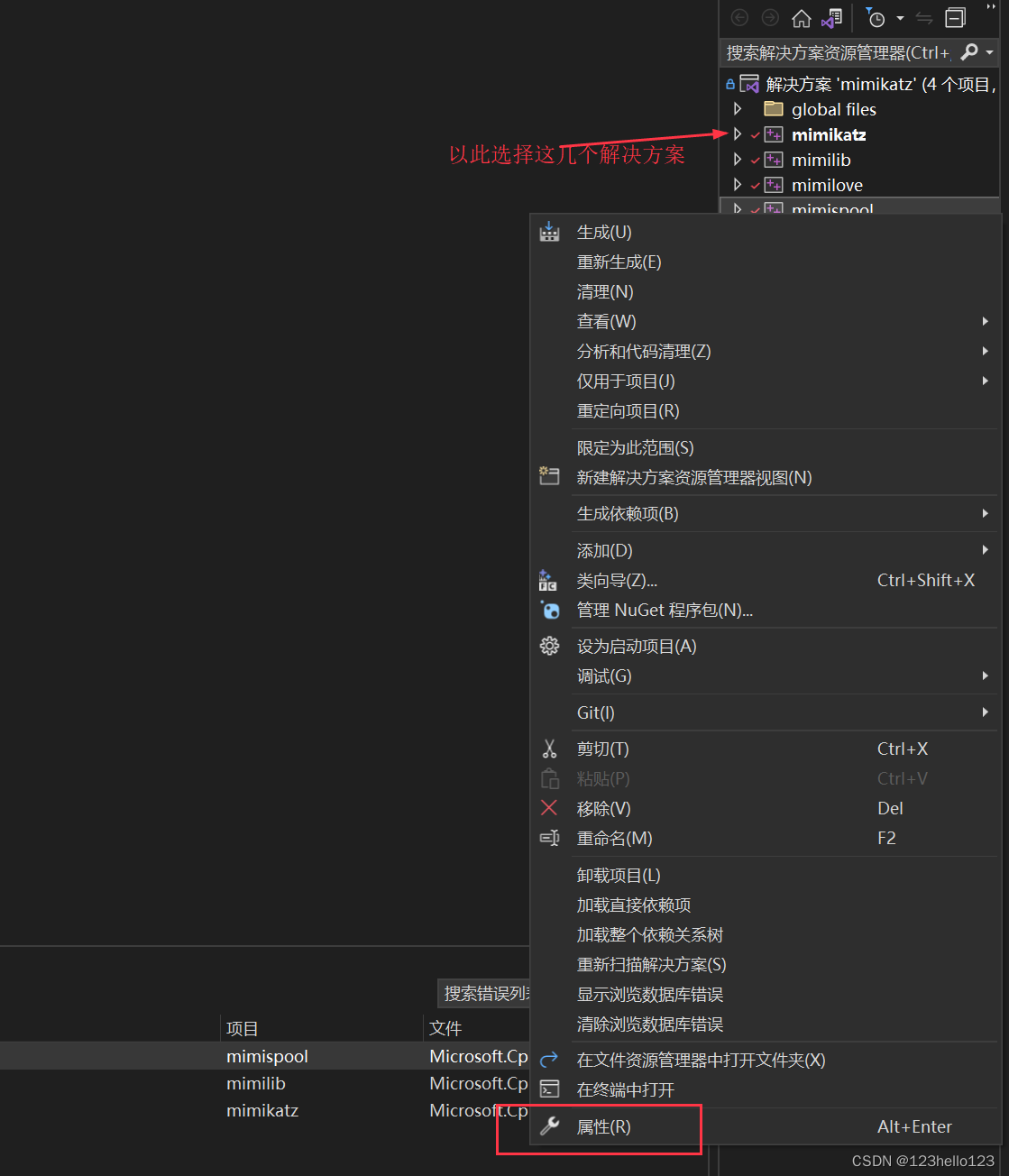Click the Collapse All icon
This screenshot has width=1009, height=1176.
click(x=955, y=18)
